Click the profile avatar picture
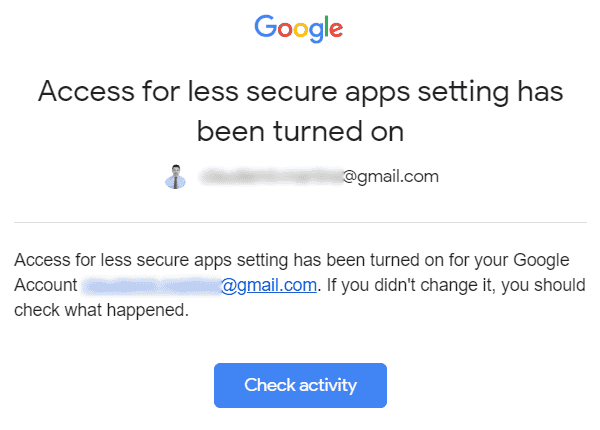600x430 pixels. [175, 177]
